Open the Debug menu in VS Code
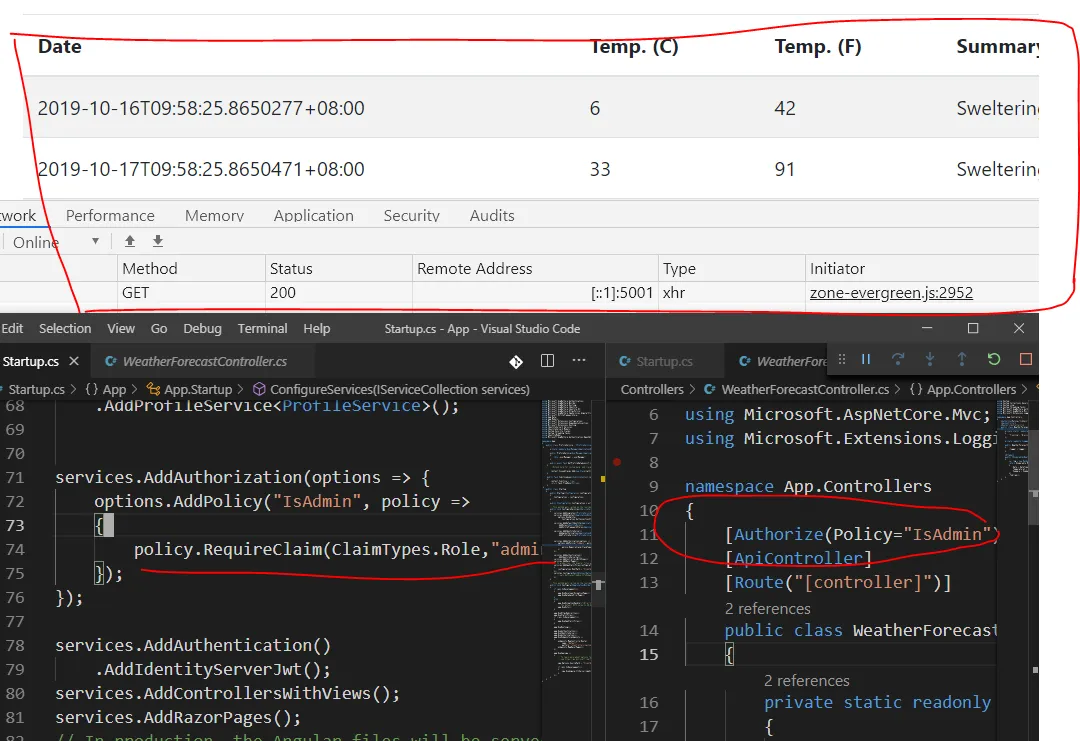Screen dimensions: 1080x741 (x=202, y=328)
